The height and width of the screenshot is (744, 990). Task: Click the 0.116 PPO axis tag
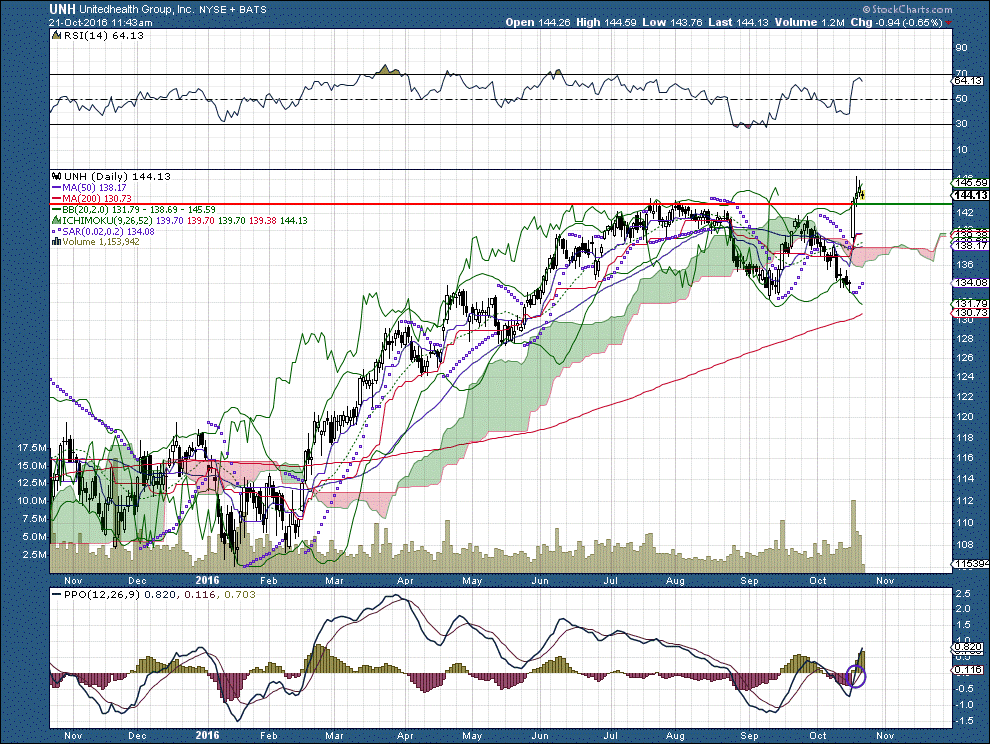pos(969,669)
